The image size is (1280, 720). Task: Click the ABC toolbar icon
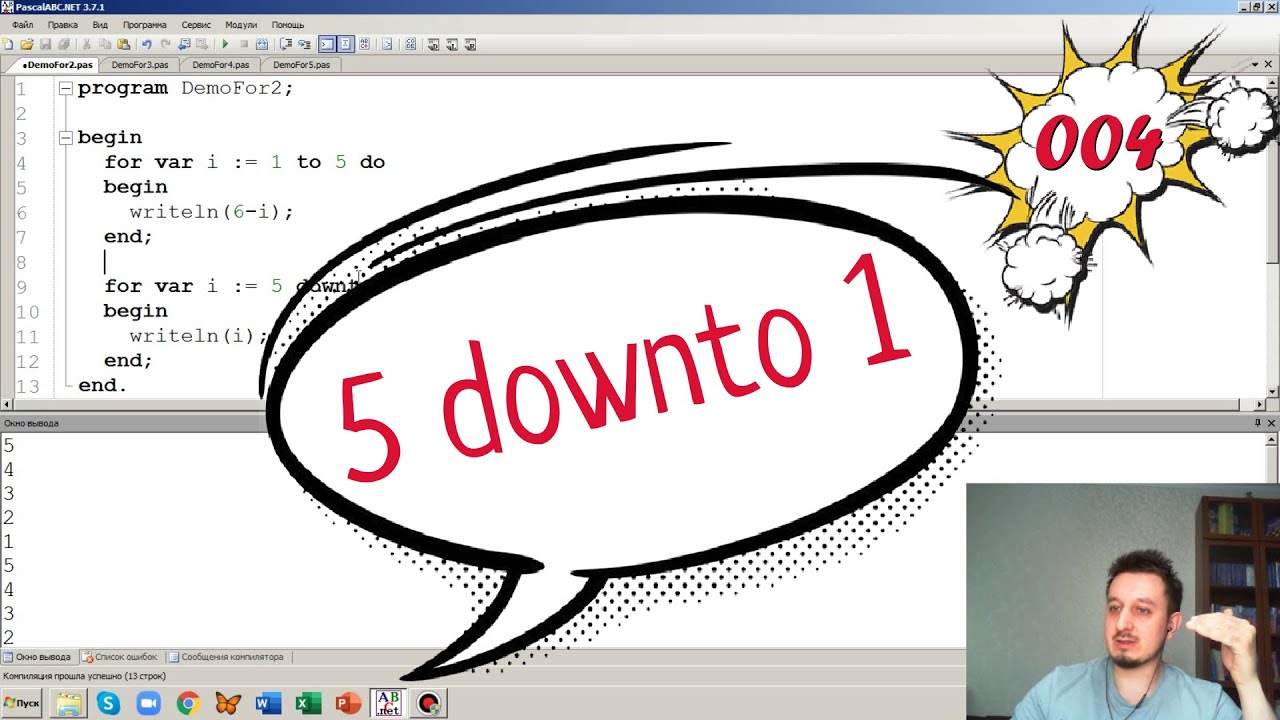[x=364, y=44]
